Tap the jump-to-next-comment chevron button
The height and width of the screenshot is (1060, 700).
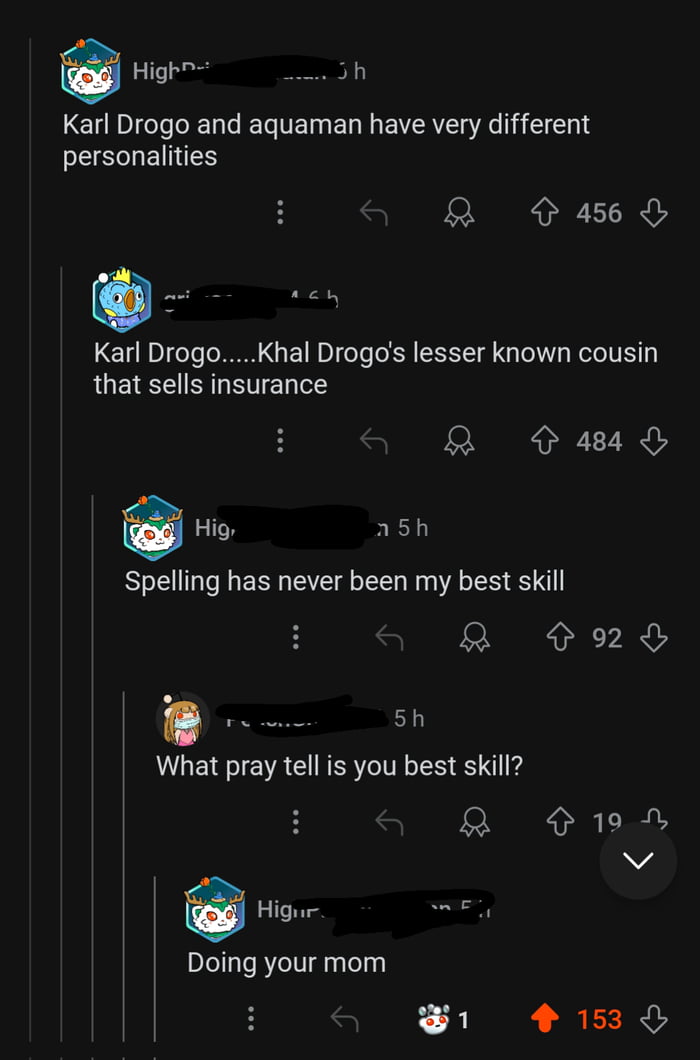(x=638, y=861)
